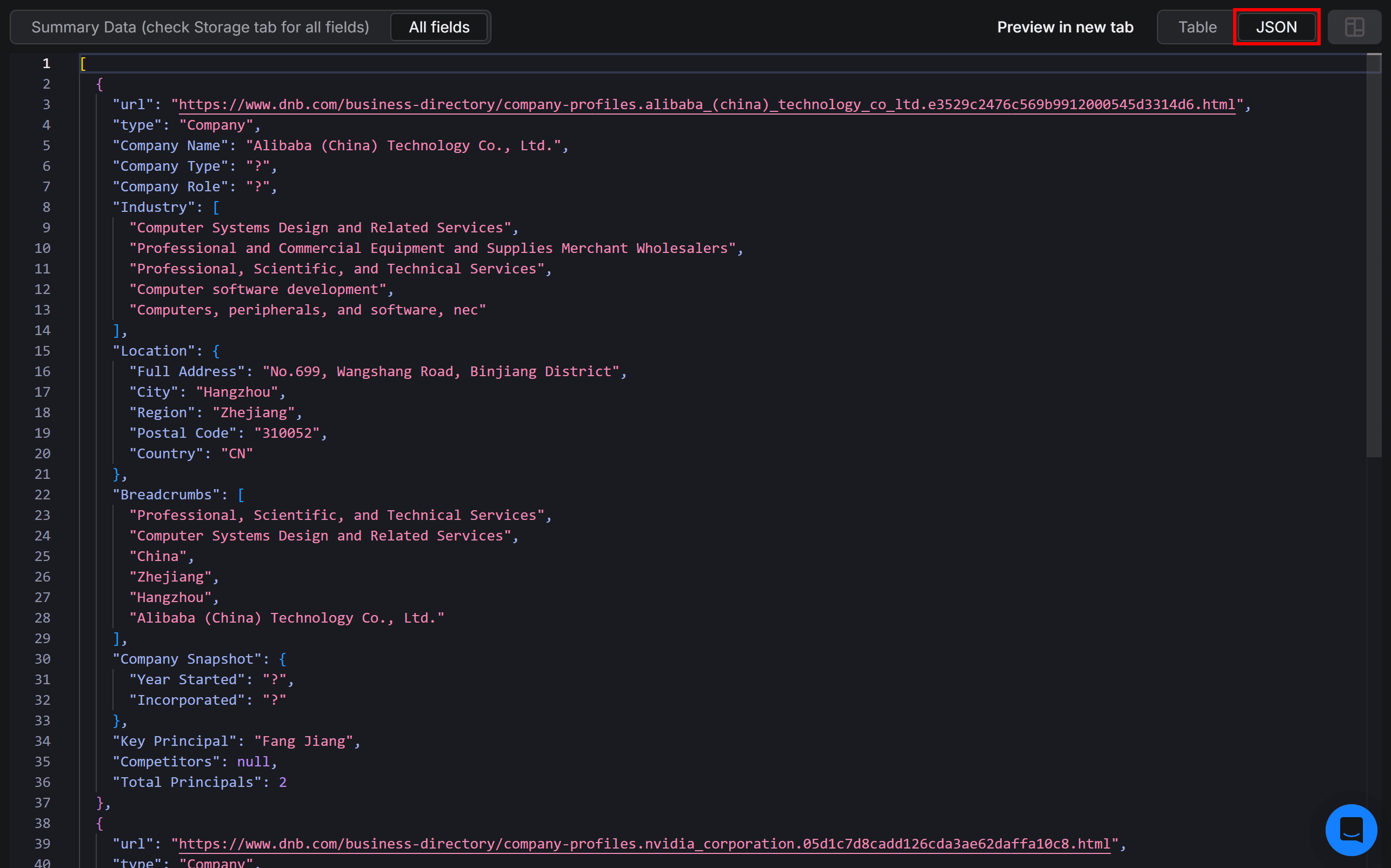Screen dimensions: 1391x868
Task: Click the vertical scrollbar thumb in editor
Action: coord(1374,255)
